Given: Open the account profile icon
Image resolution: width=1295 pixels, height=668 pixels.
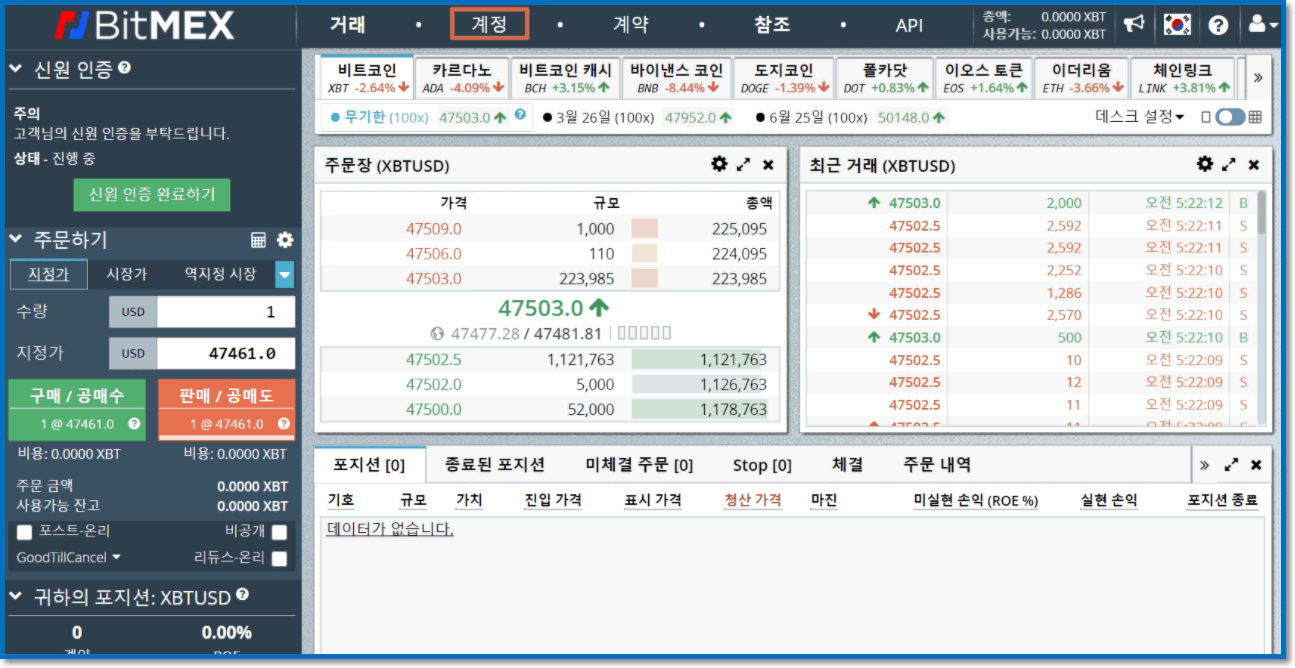Looking at the screenshot, I should point(1256,23).
